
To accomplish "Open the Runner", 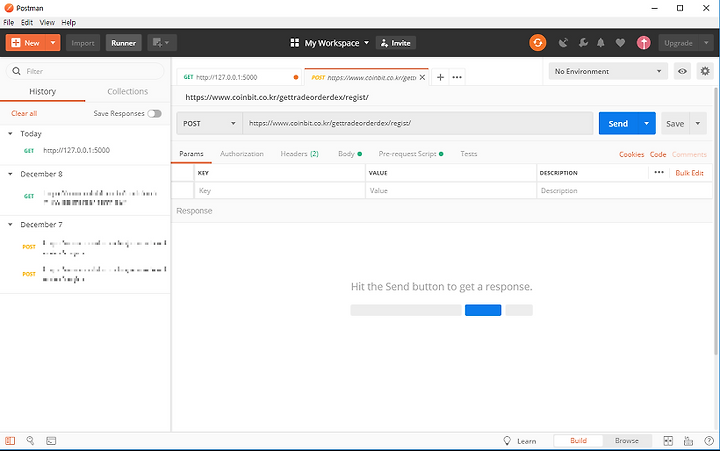I will (x=124, y=43).
